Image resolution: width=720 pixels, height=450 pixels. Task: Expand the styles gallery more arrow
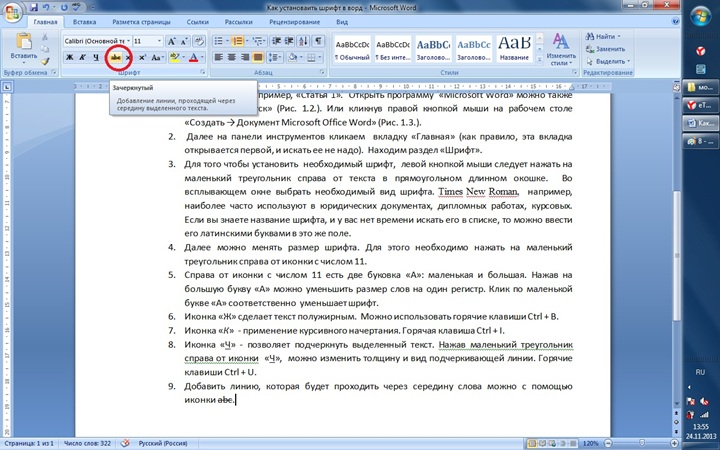tap(540, 59)
